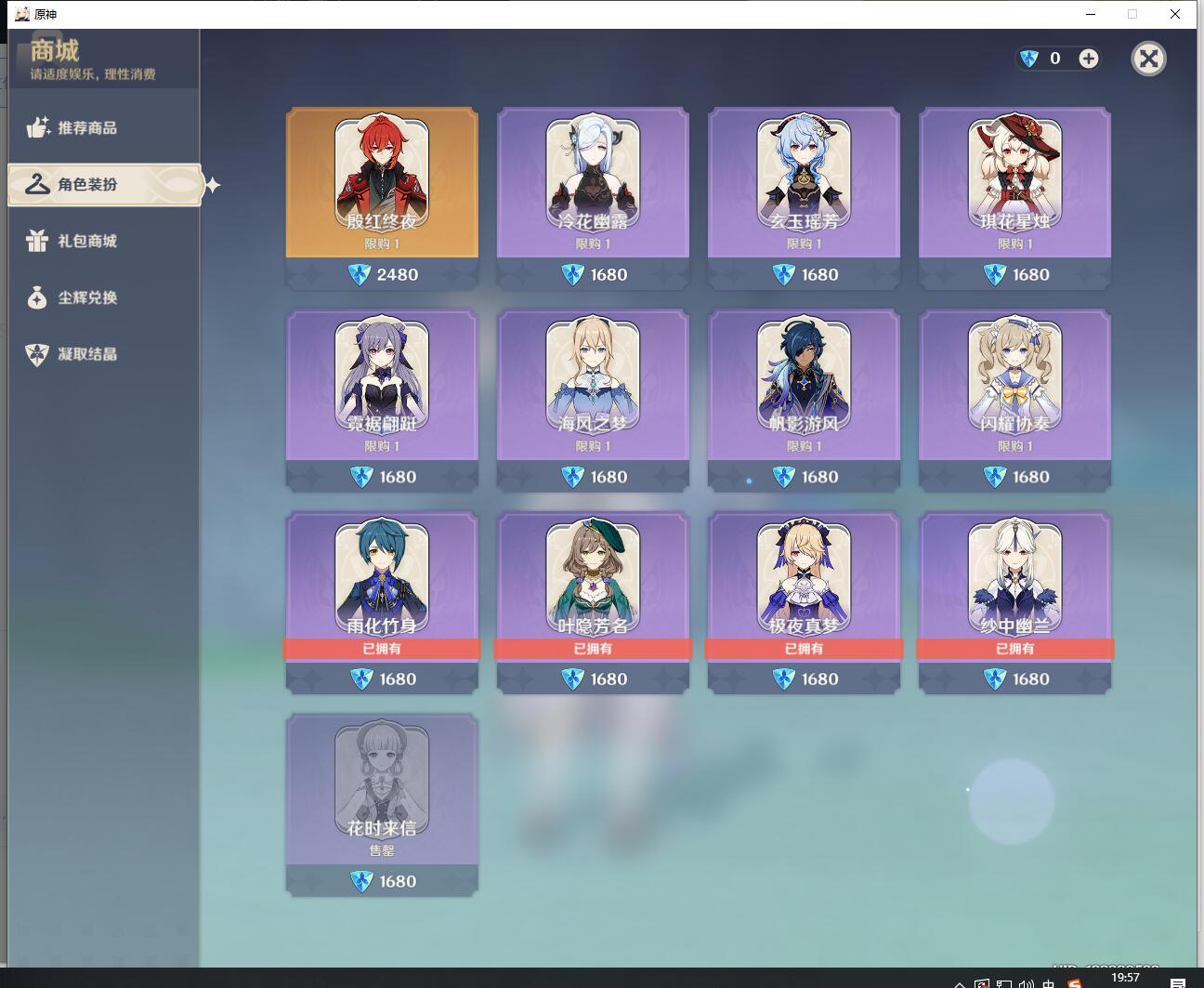The image size is (1204, 988).
Task: Select the owned 雨化竹身 outfit card
Action: pyautogui.click(x=382, y=603)
